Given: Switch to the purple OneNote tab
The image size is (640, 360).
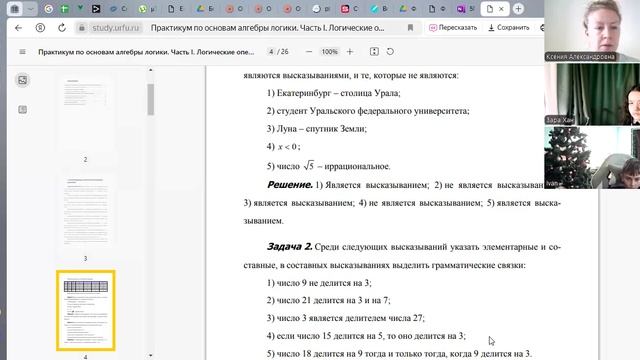Looking at the screenshot, I should [464, 9].
